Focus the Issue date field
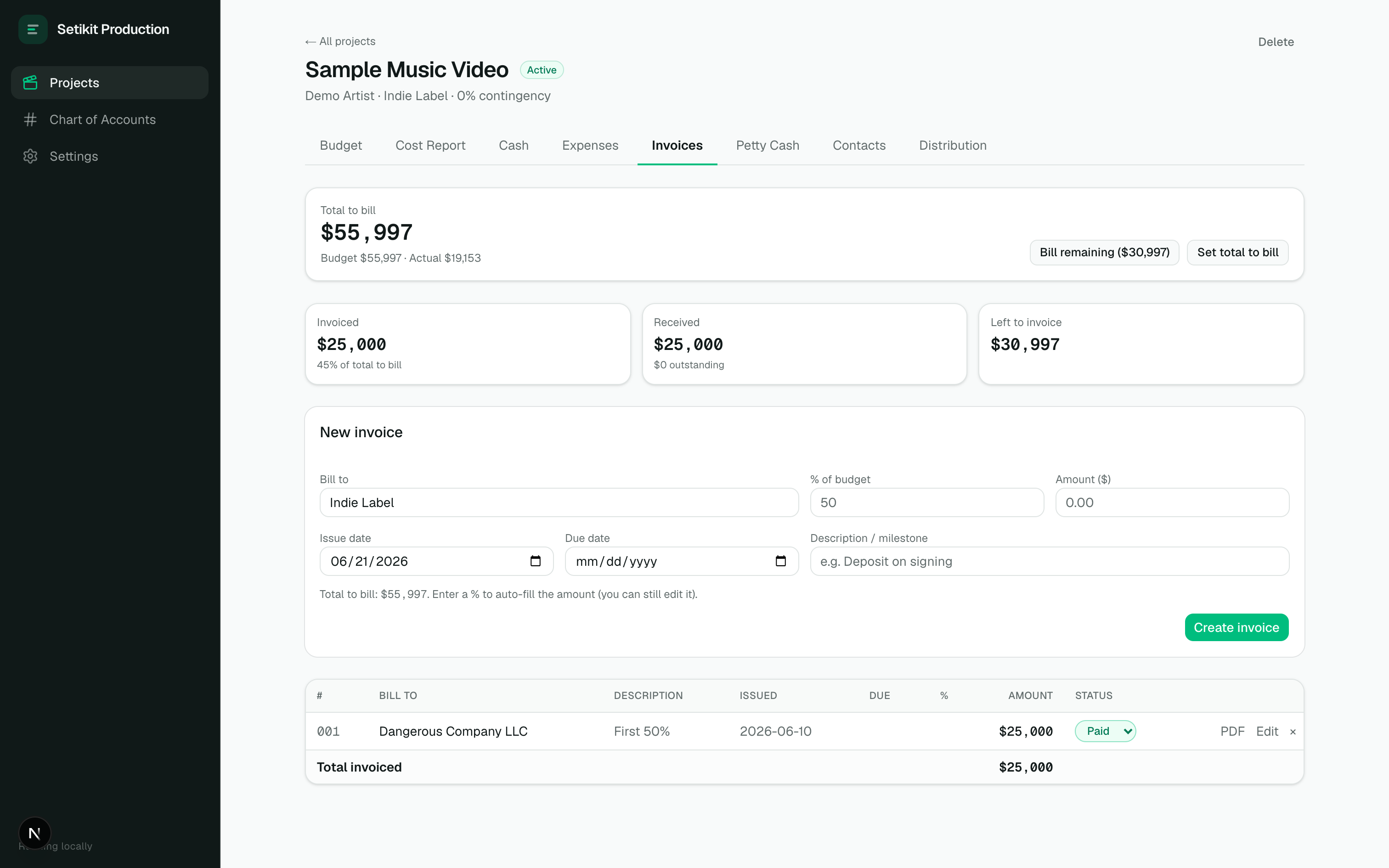1389x868 pixels. click(436, 561)
